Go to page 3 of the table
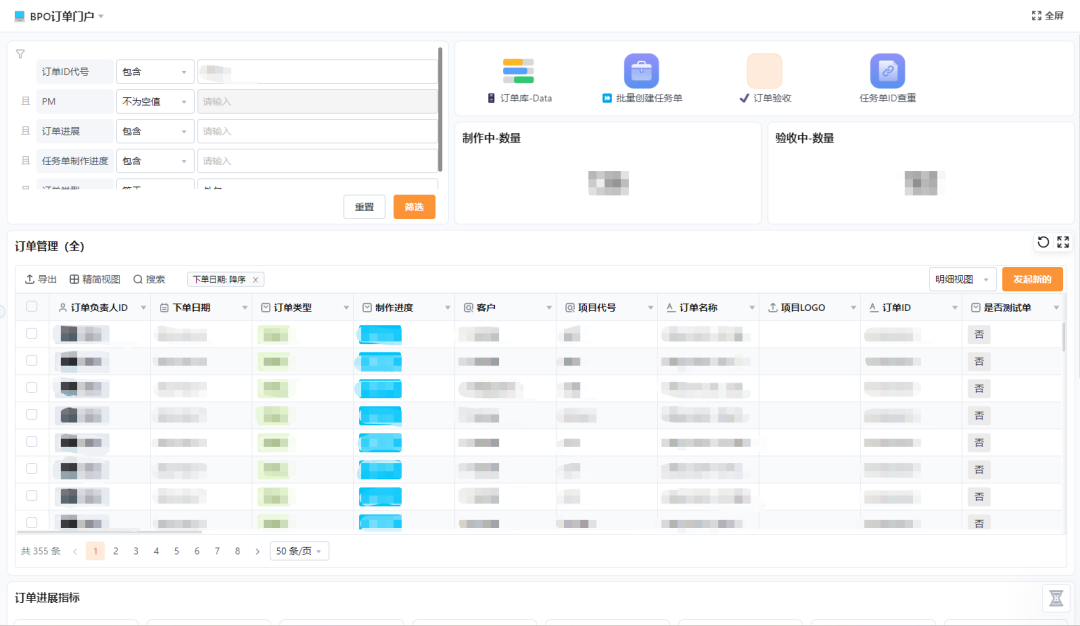Viewport: 1080px width, 626px height. coord(136,551)
